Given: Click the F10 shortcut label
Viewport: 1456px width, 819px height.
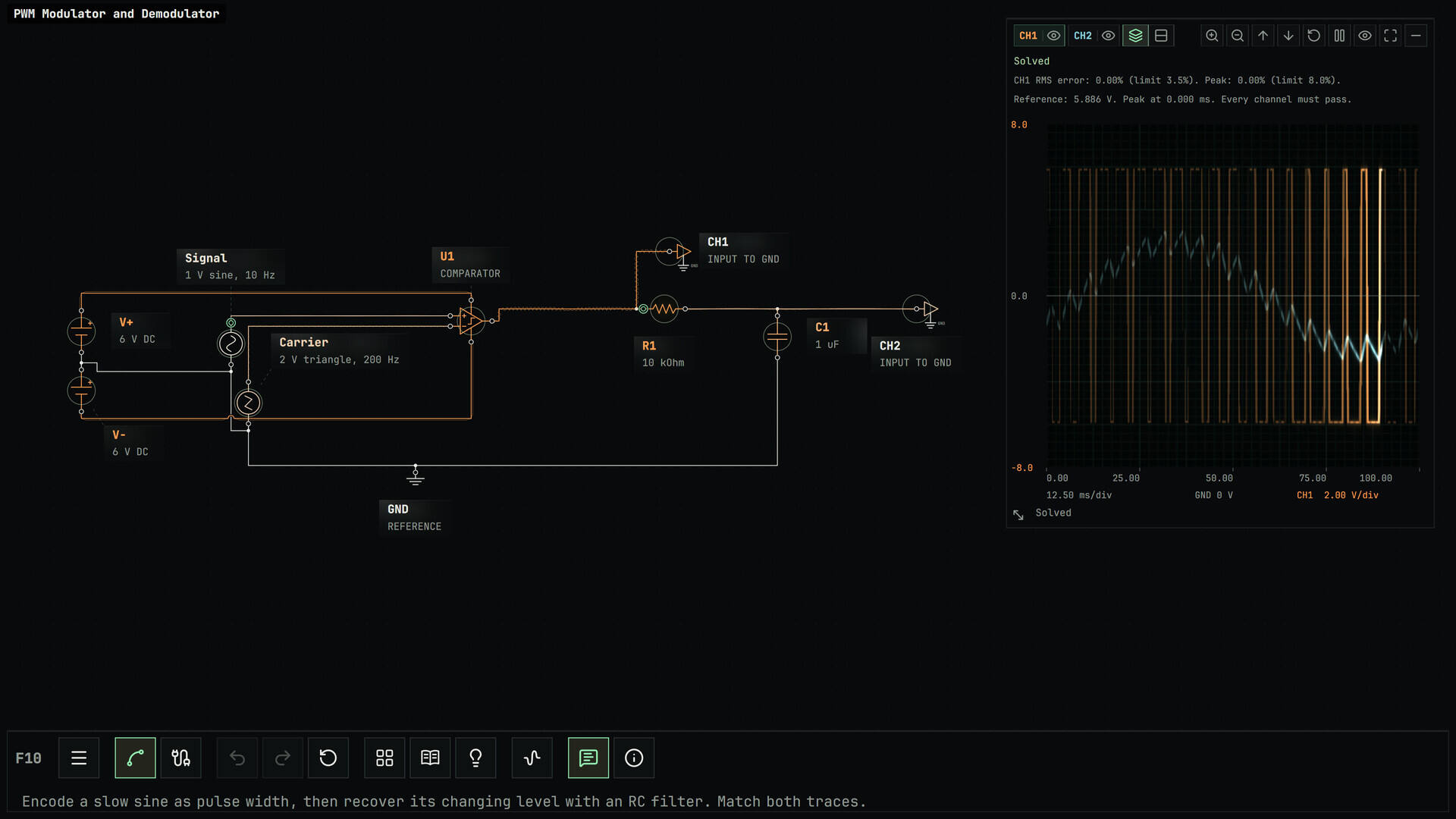Looking at the screenshot, I should 28,758.
